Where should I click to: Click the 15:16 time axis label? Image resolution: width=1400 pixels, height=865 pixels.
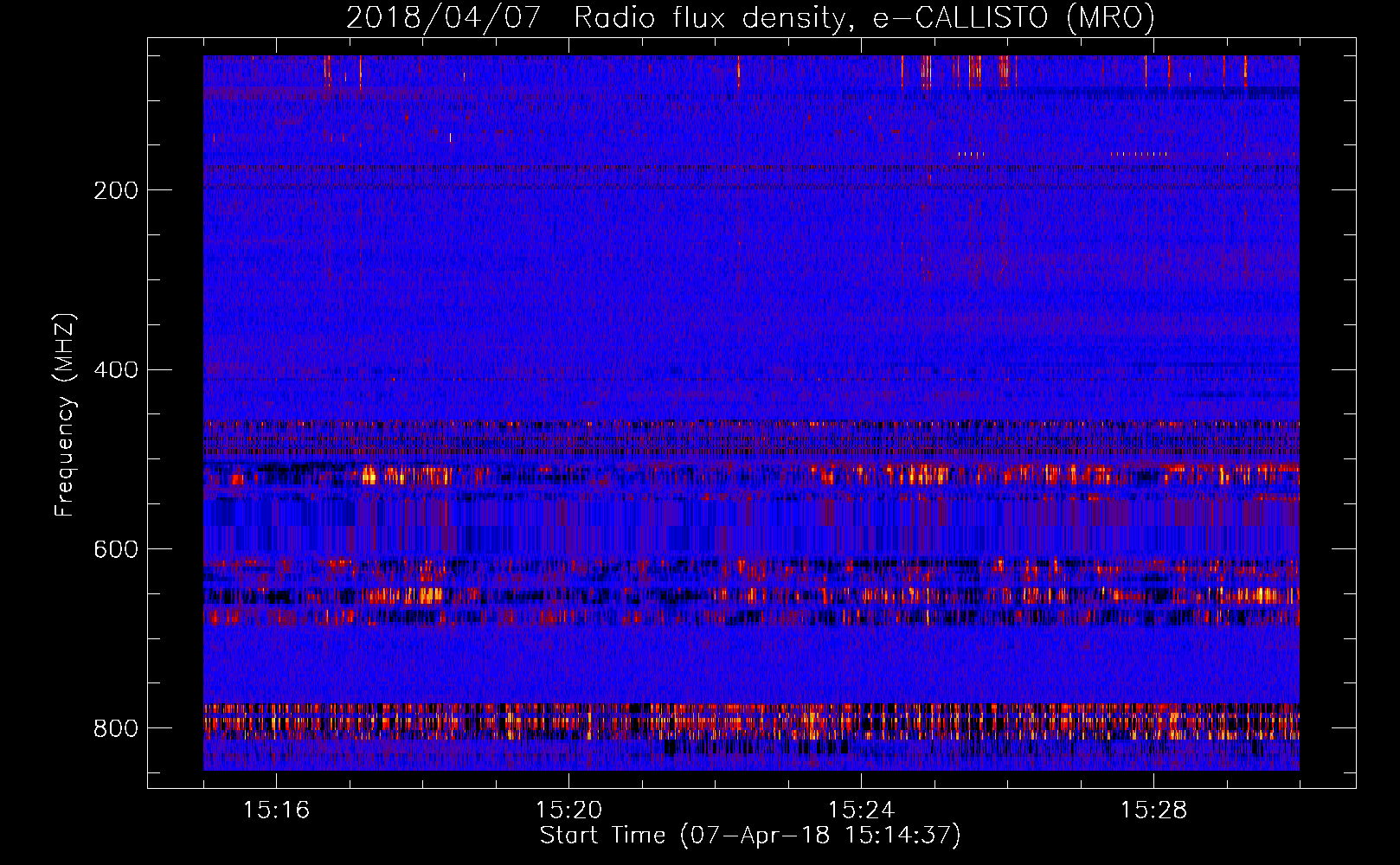276,810
